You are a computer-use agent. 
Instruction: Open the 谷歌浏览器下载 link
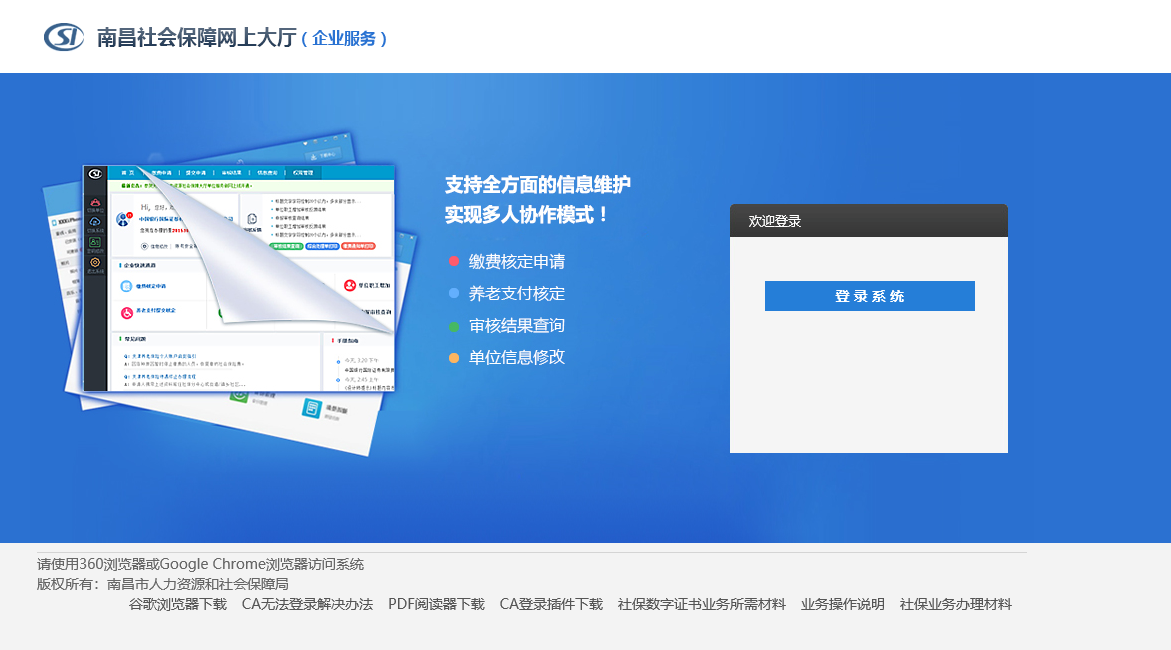pyautogui.click(x=178, y=604)
